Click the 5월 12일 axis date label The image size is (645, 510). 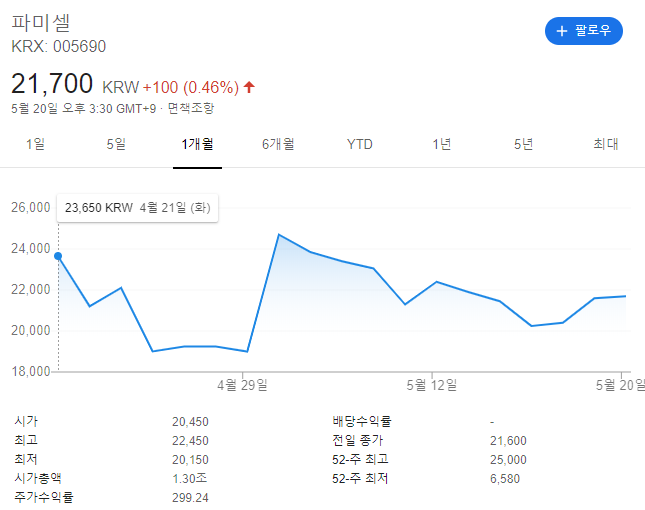(x=432, y=385)
